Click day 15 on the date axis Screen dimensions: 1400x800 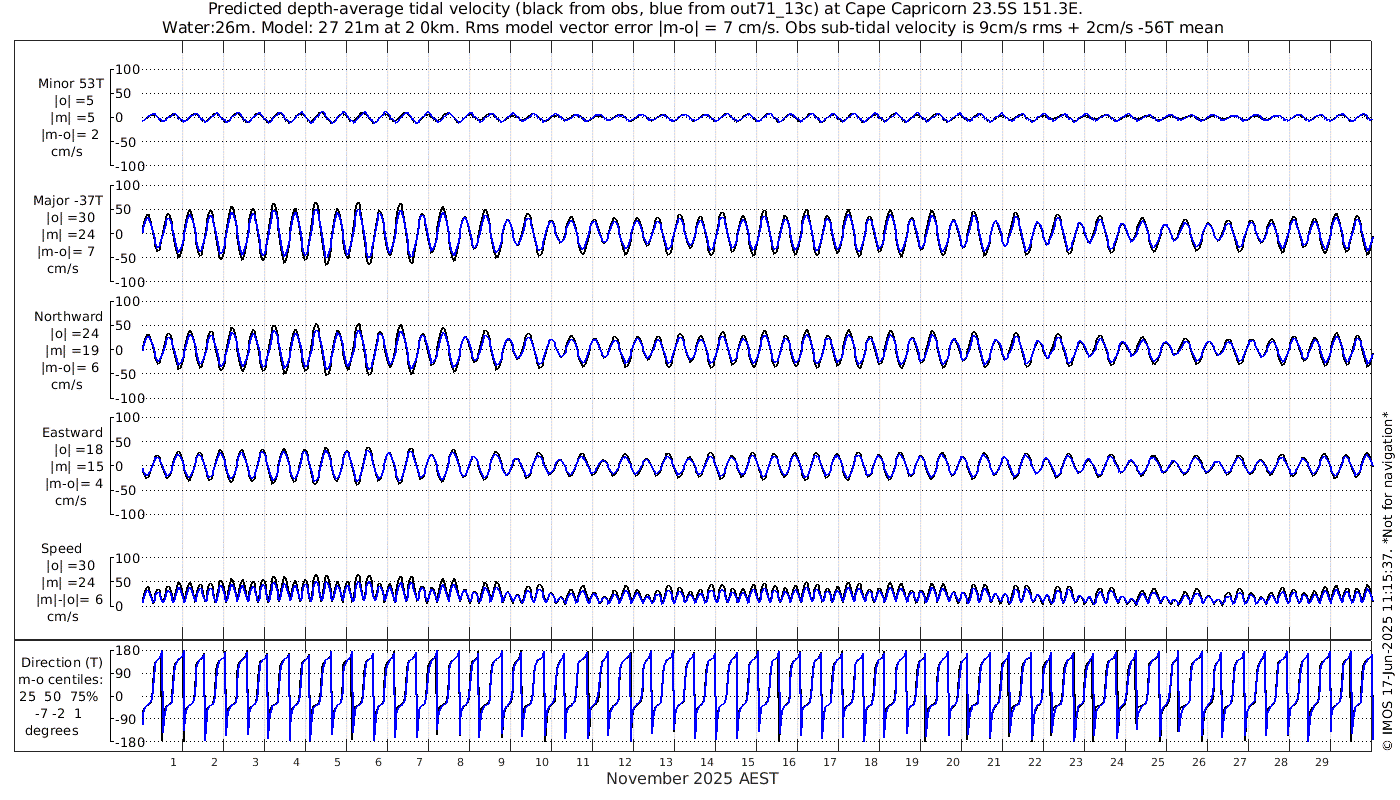click(x=747, y=762)
